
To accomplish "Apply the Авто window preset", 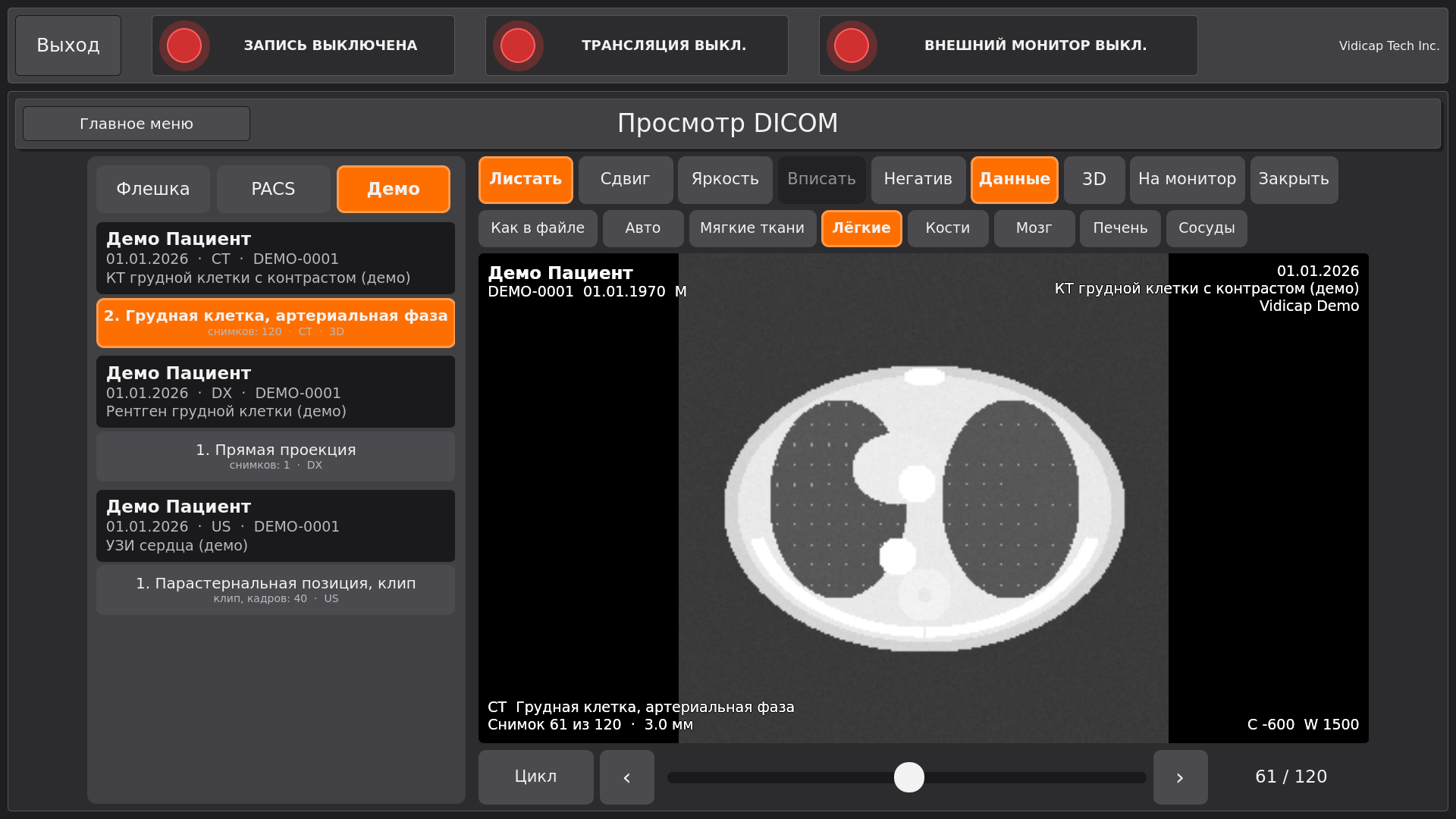I will [643, 228].
